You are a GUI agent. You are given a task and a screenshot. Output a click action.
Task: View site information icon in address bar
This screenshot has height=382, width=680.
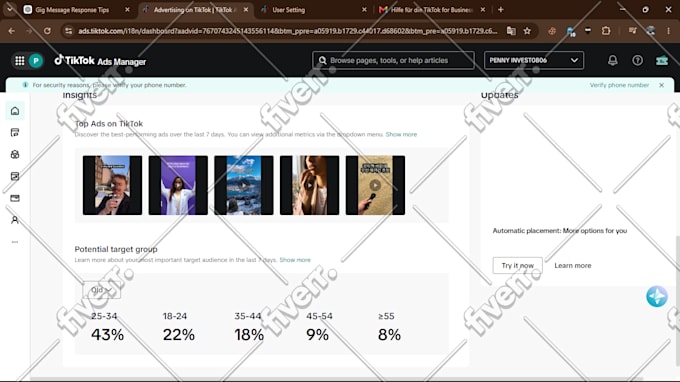(69, 31)
